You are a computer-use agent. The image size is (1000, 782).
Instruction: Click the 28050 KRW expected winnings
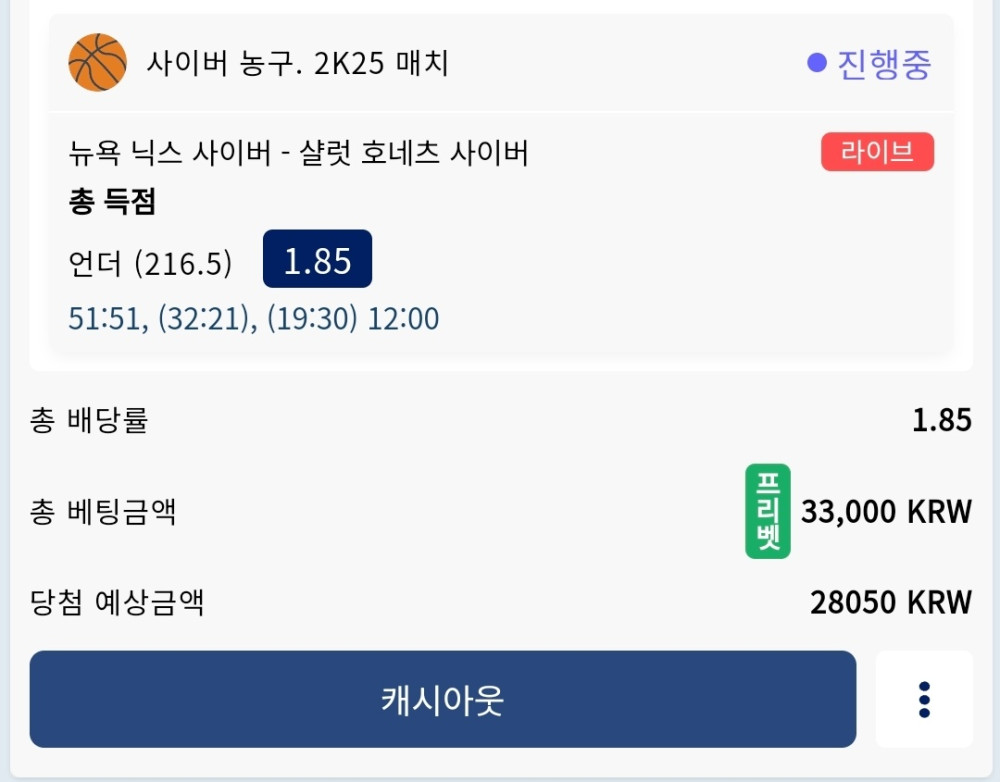[x=890, y=603]
